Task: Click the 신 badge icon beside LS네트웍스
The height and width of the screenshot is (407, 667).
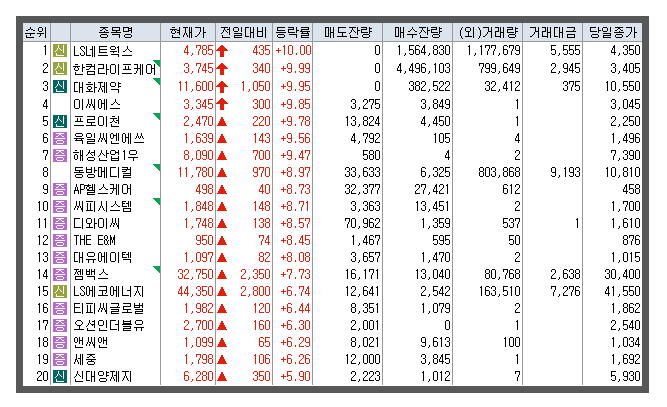Action: point(60,51)
